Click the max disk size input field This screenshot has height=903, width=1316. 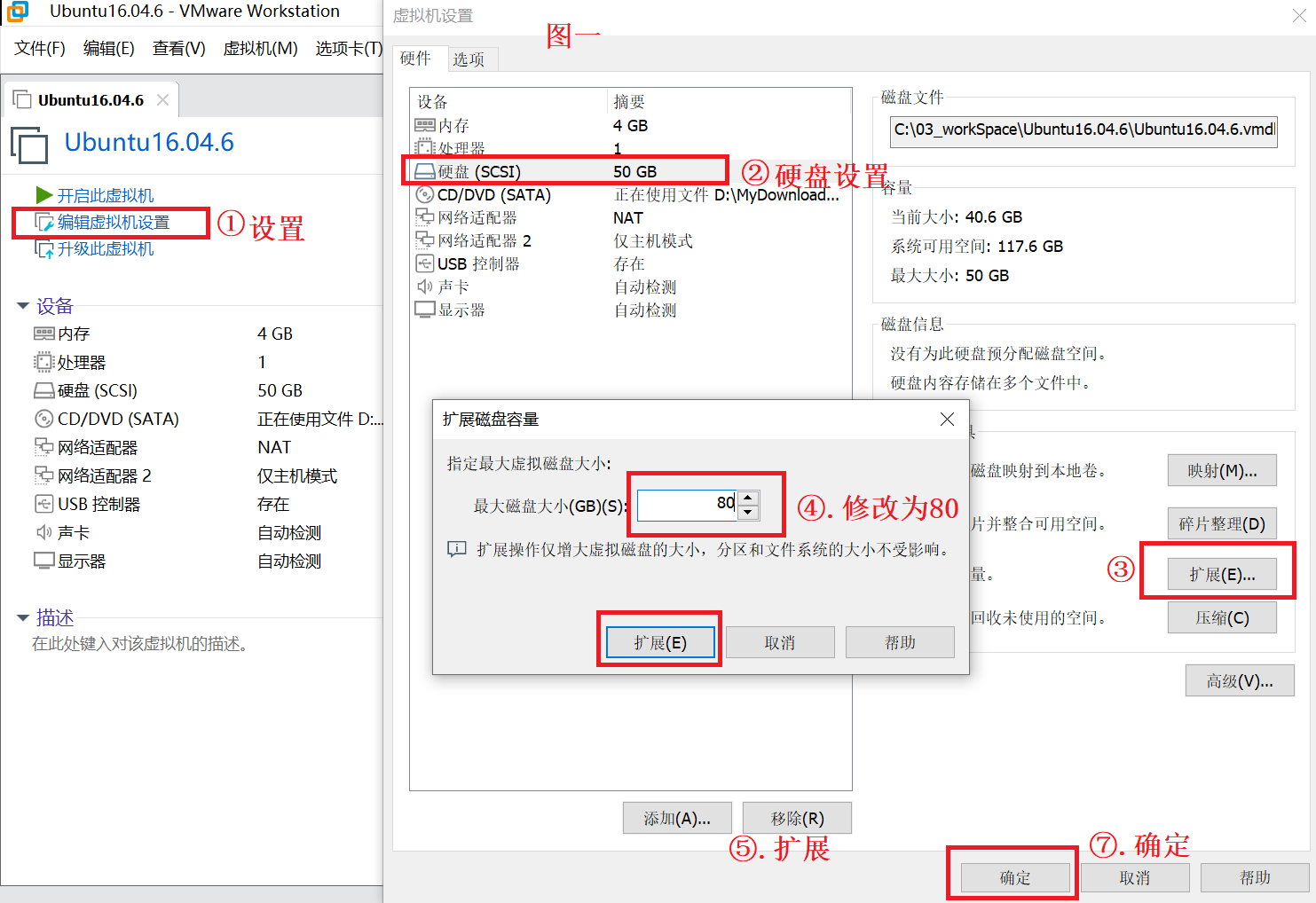click(688, 506)
